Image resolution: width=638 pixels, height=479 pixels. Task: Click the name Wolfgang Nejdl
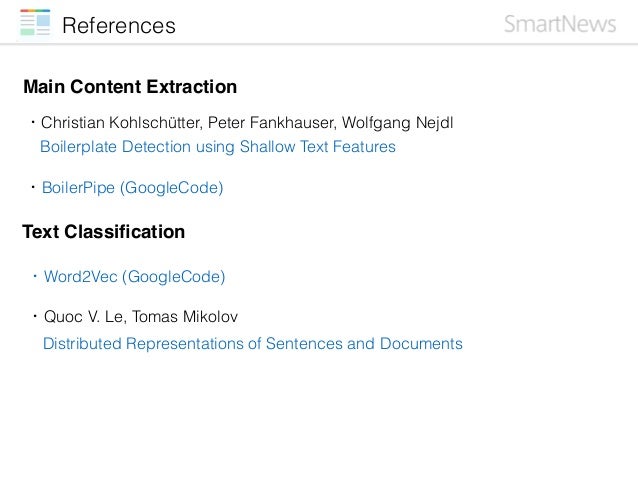[x=398, y=122]
